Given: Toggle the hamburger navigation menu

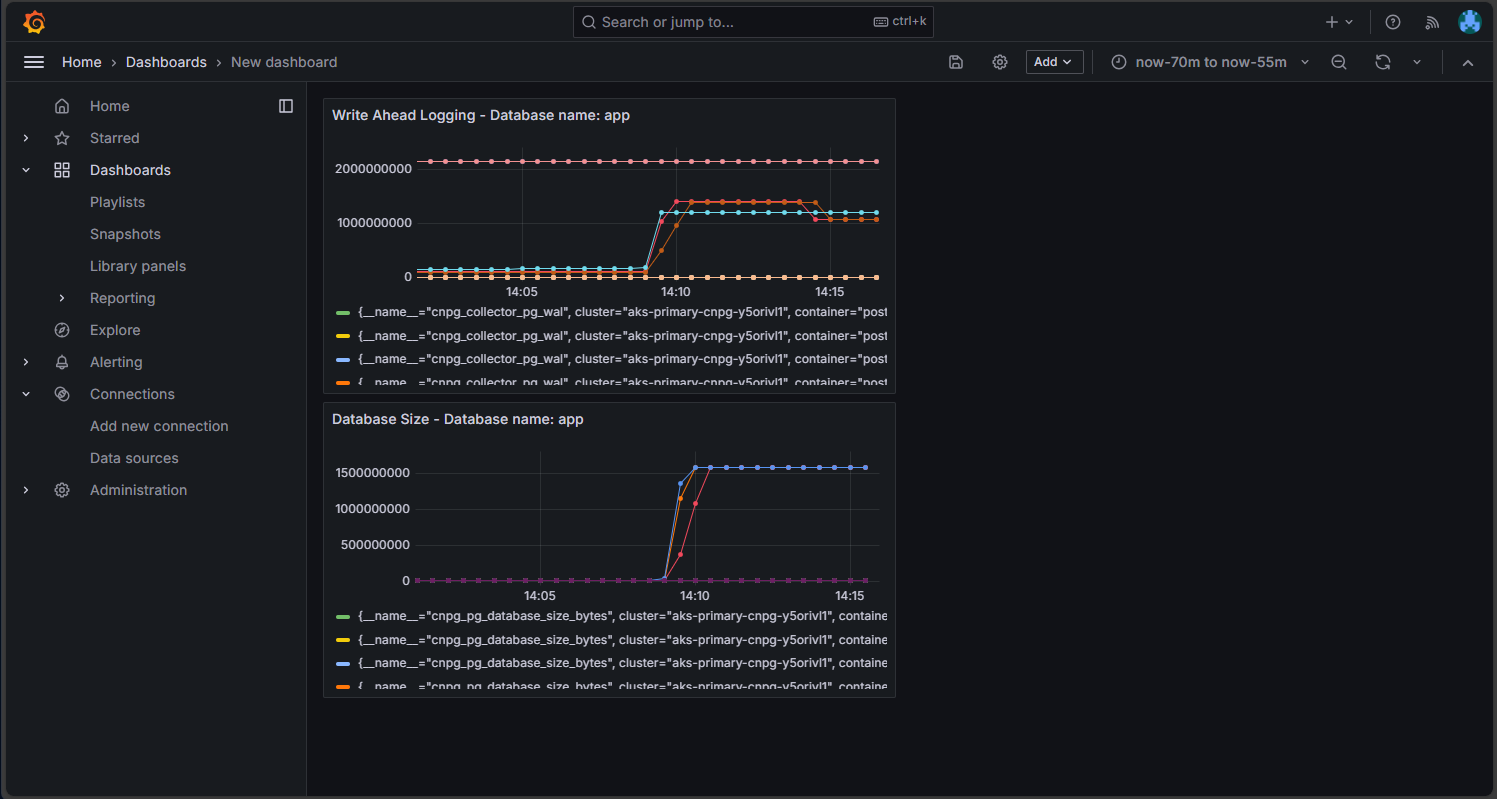Looking at the screenshot, I should click(x=34, y=62).
